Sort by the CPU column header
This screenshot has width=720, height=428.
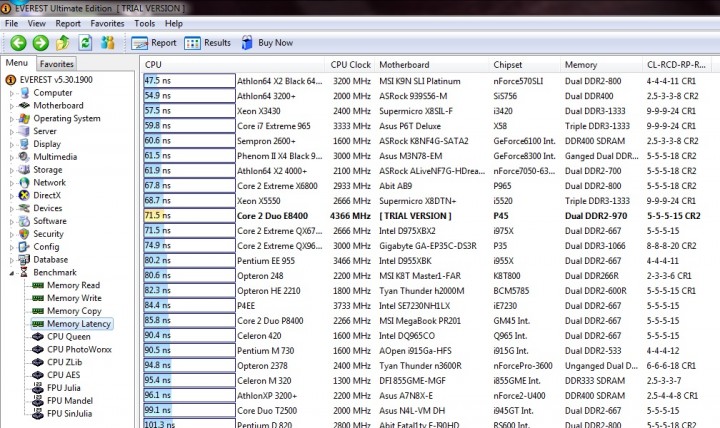[x=233, y=65]
